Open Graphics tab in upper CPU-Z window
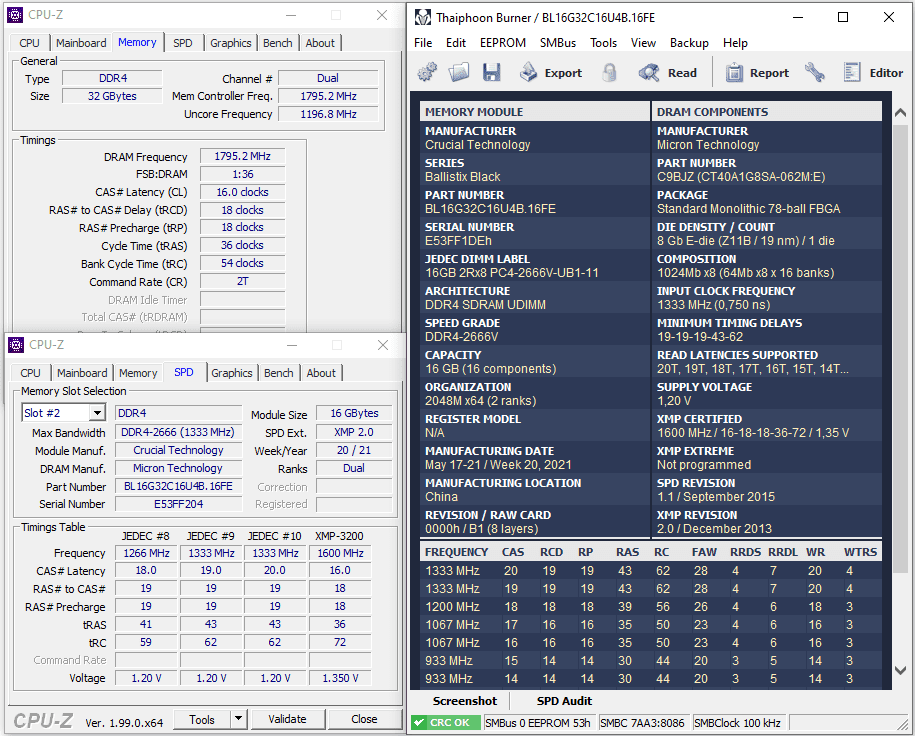 (231, 43)
